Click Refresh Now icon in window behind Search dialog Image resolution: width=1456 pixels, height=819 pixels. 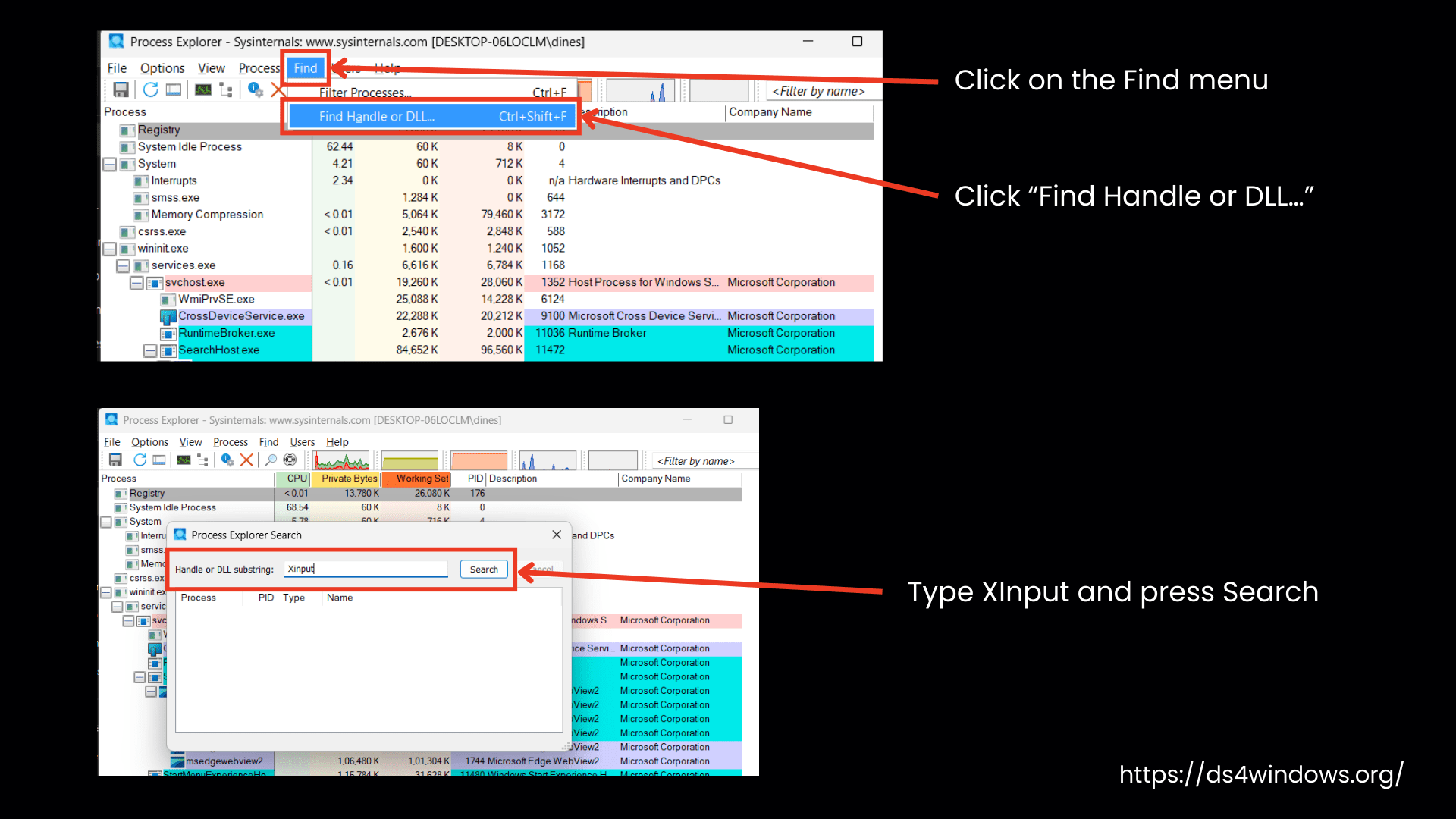point(140,460)
